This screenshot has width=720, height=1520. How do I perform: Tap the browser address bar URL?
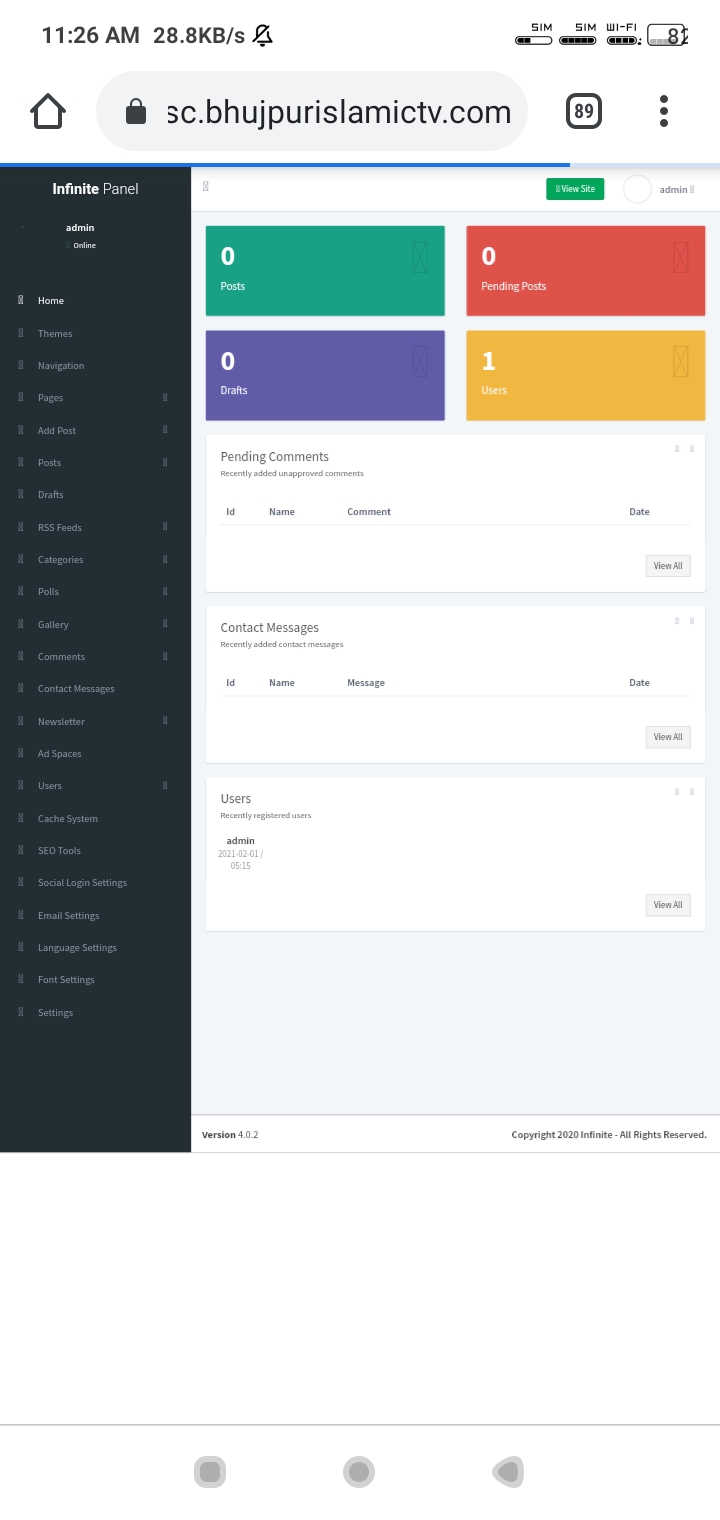[338, 112]
